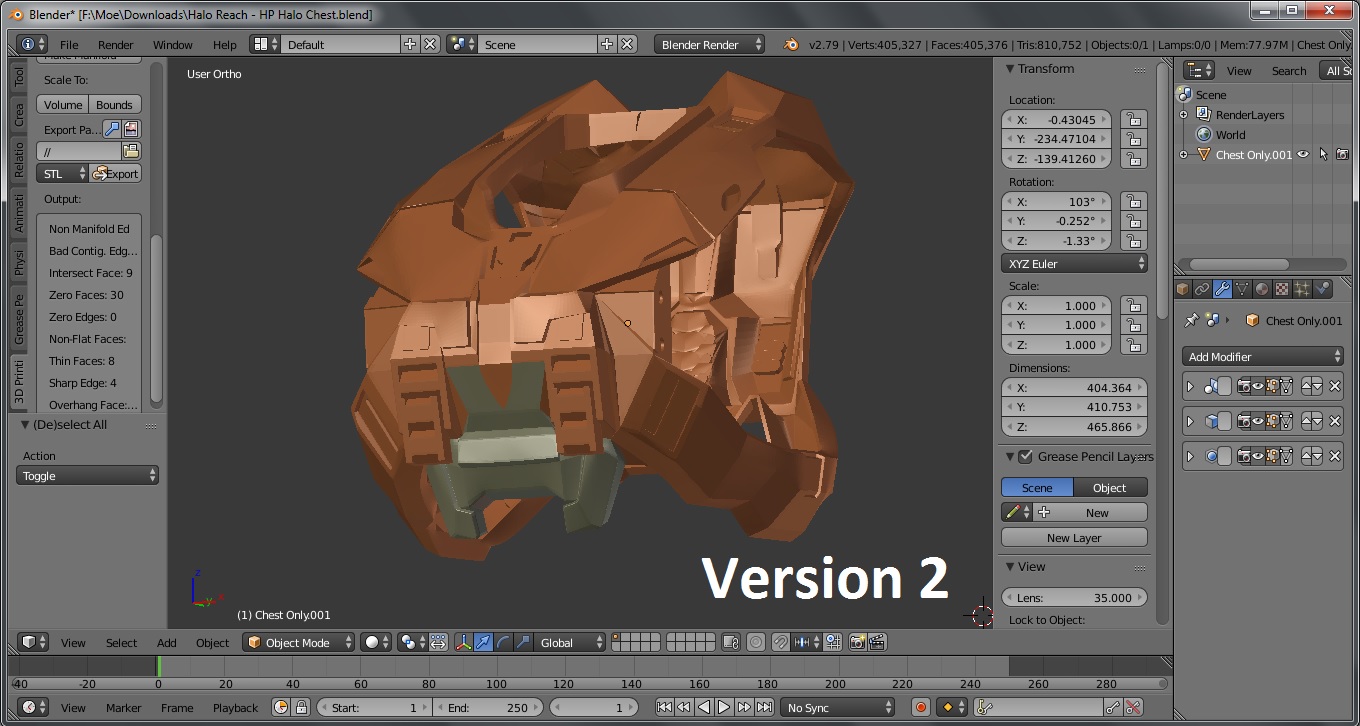This screenshot has height=726, width=1360.
Task: Open the Global orientation dropdown
Action: click(x=570, y=642)
